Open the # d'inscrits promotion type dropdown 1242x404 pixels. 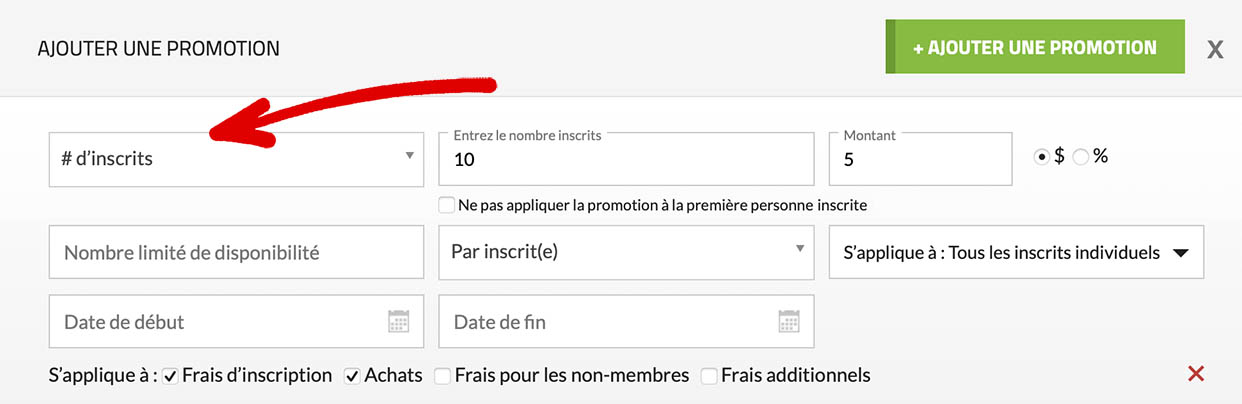235,159
